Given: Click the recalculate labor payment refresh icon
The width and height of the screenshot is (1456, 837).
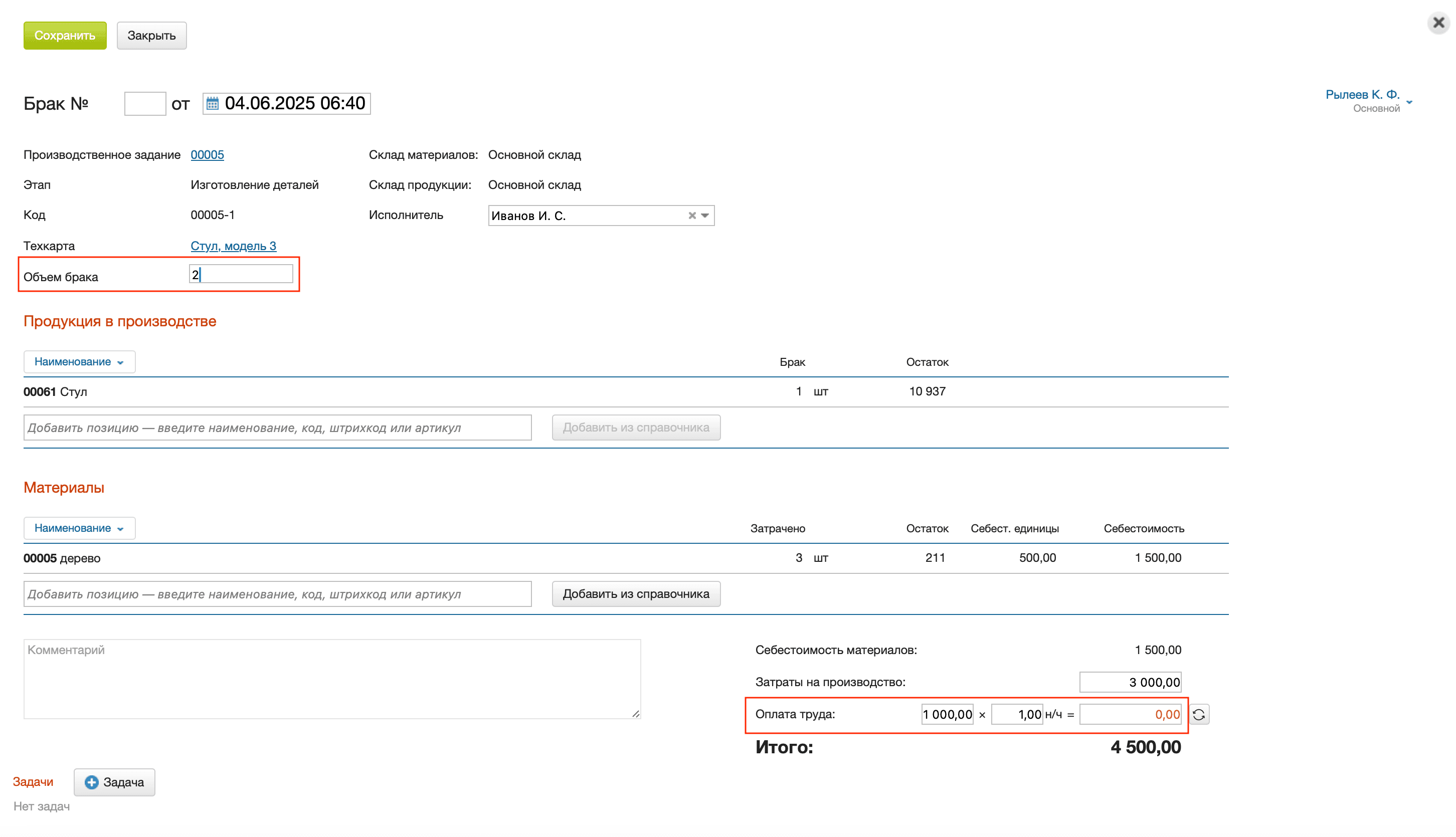Looking at the screenshot, I should coord(1199,715).
